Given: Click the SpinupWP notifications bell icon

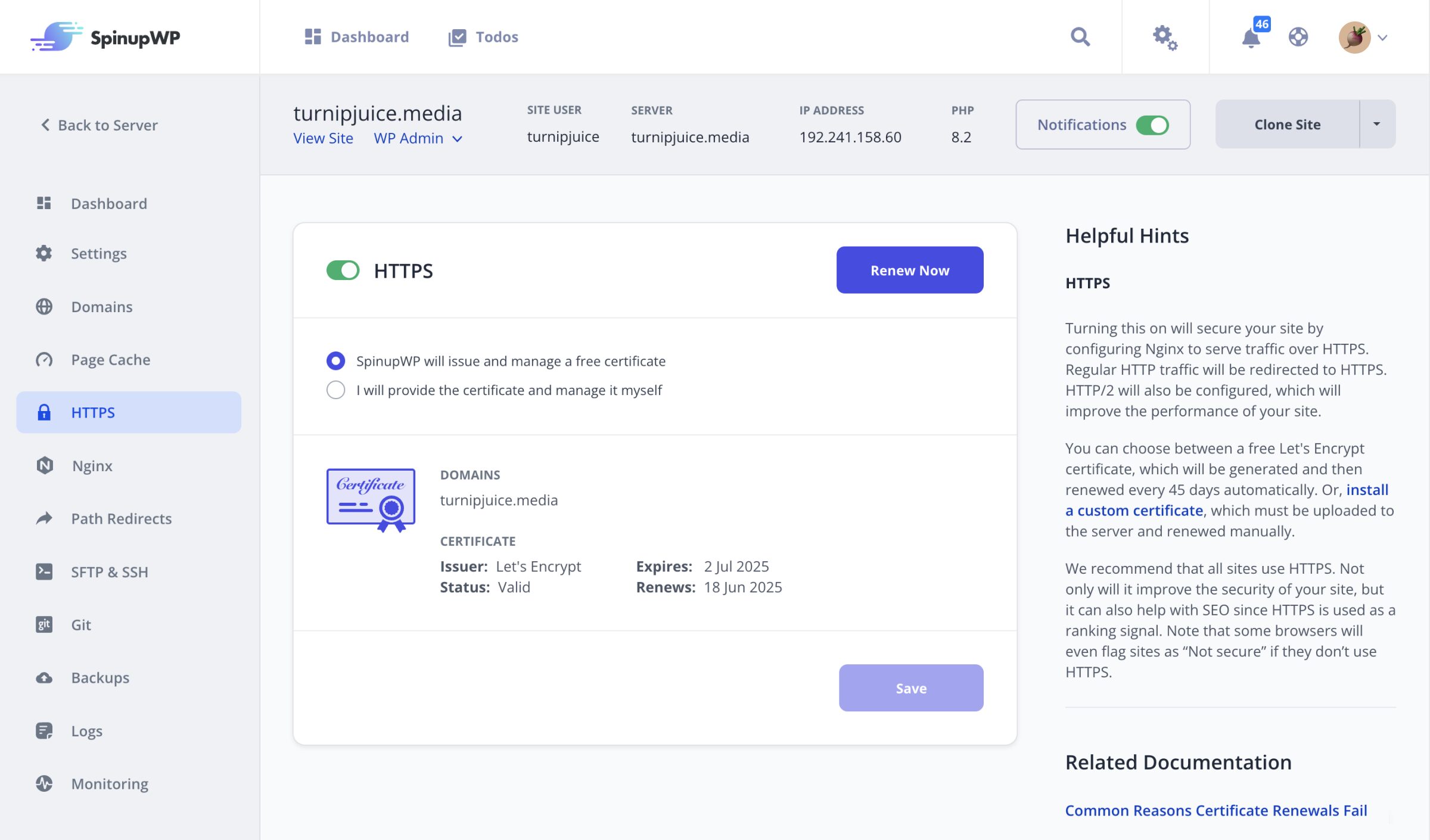Looking at the screenshot, I should pyautogui.click(x=1251, y=38).
